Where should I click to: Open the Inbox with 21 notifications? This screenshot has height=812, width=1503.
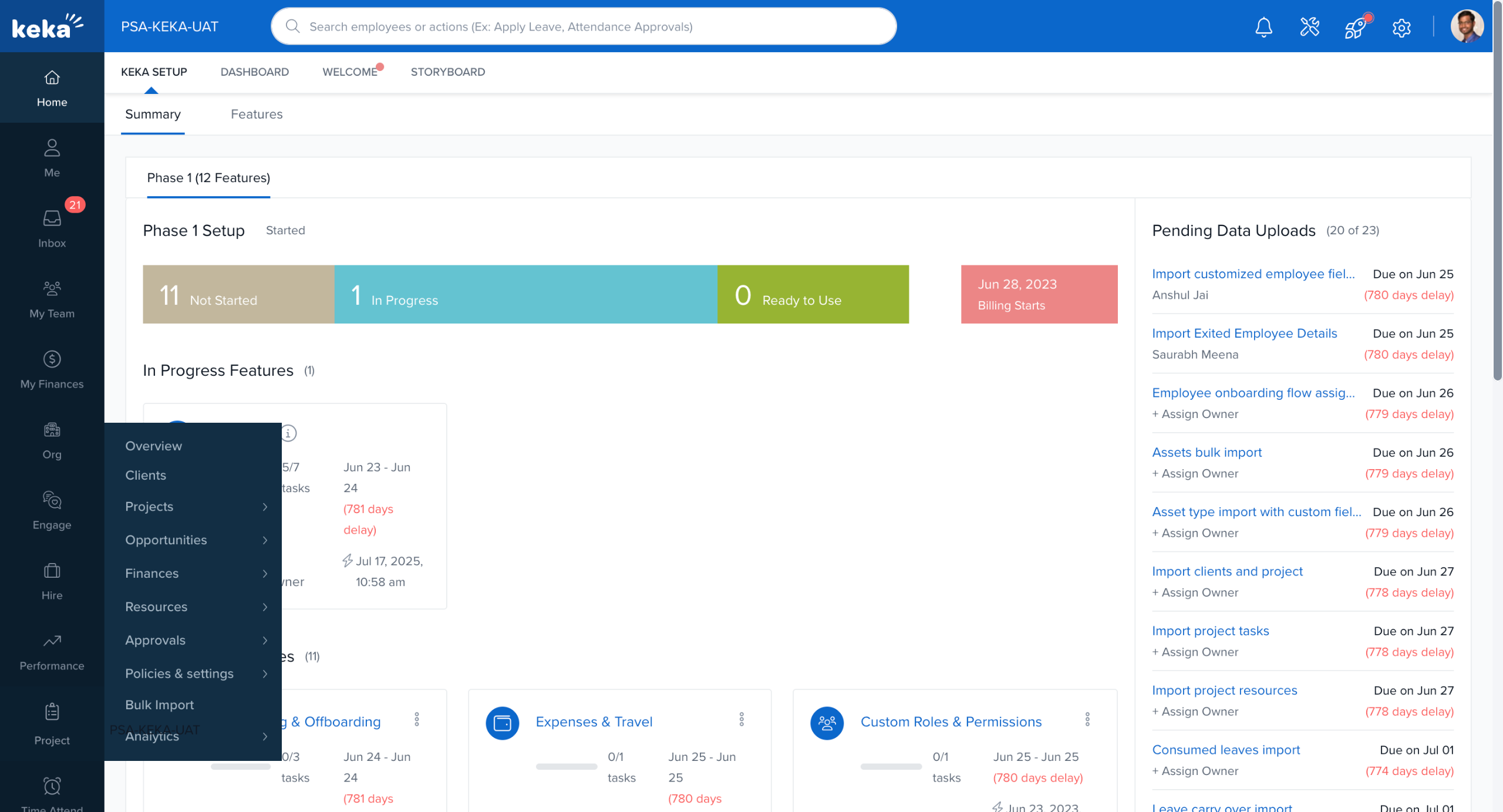52,228
